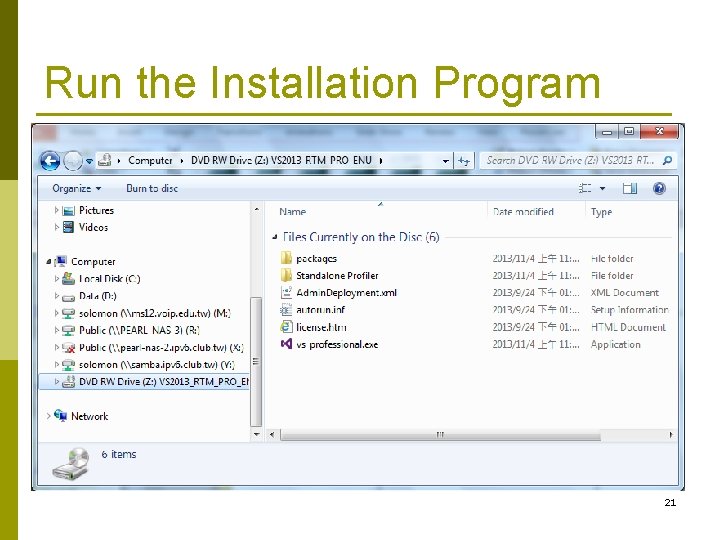Select the disconnected Public (X:) drive

(x=161, y=348)
